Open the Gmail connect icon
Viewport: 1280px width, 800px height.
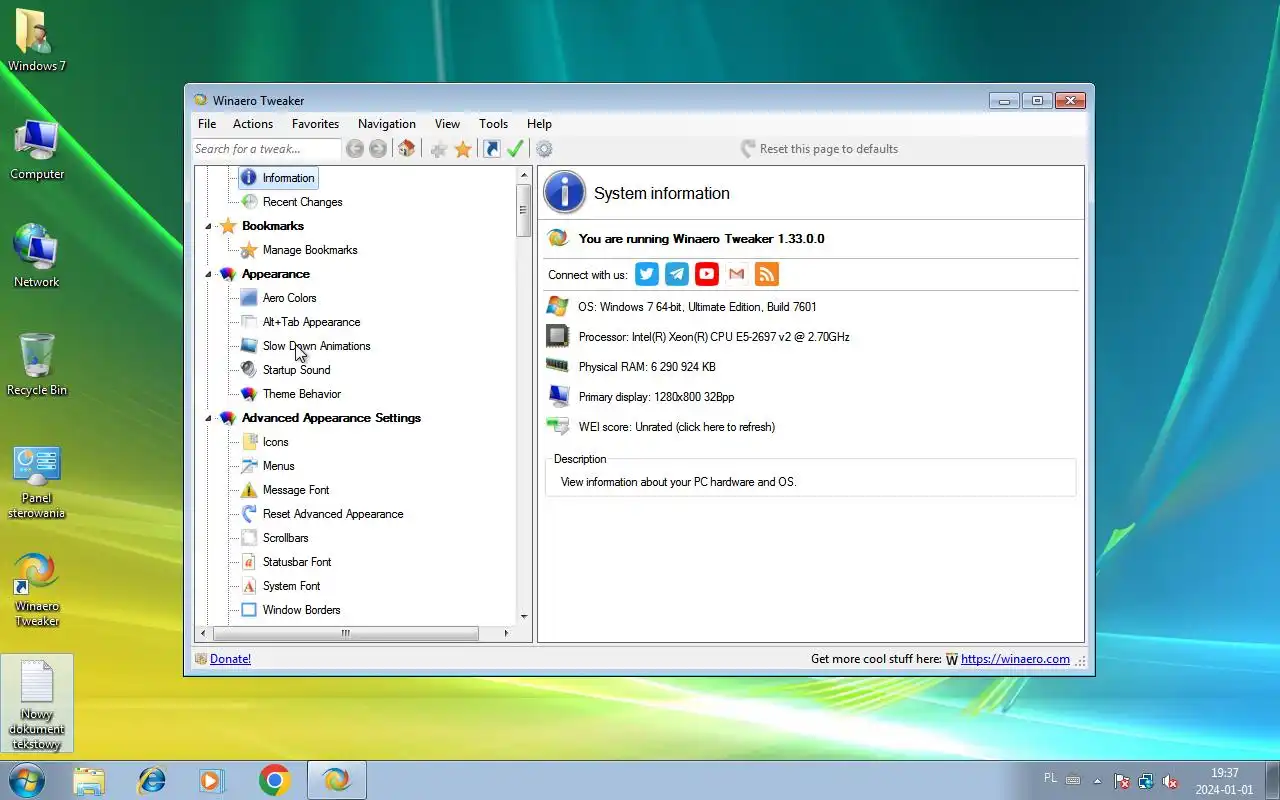click(x=737, y=274)
